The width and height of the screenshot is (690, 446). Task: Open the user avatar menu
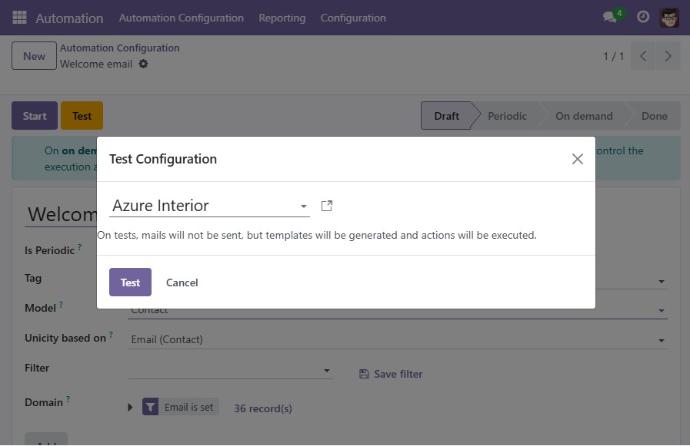[669, 18]
